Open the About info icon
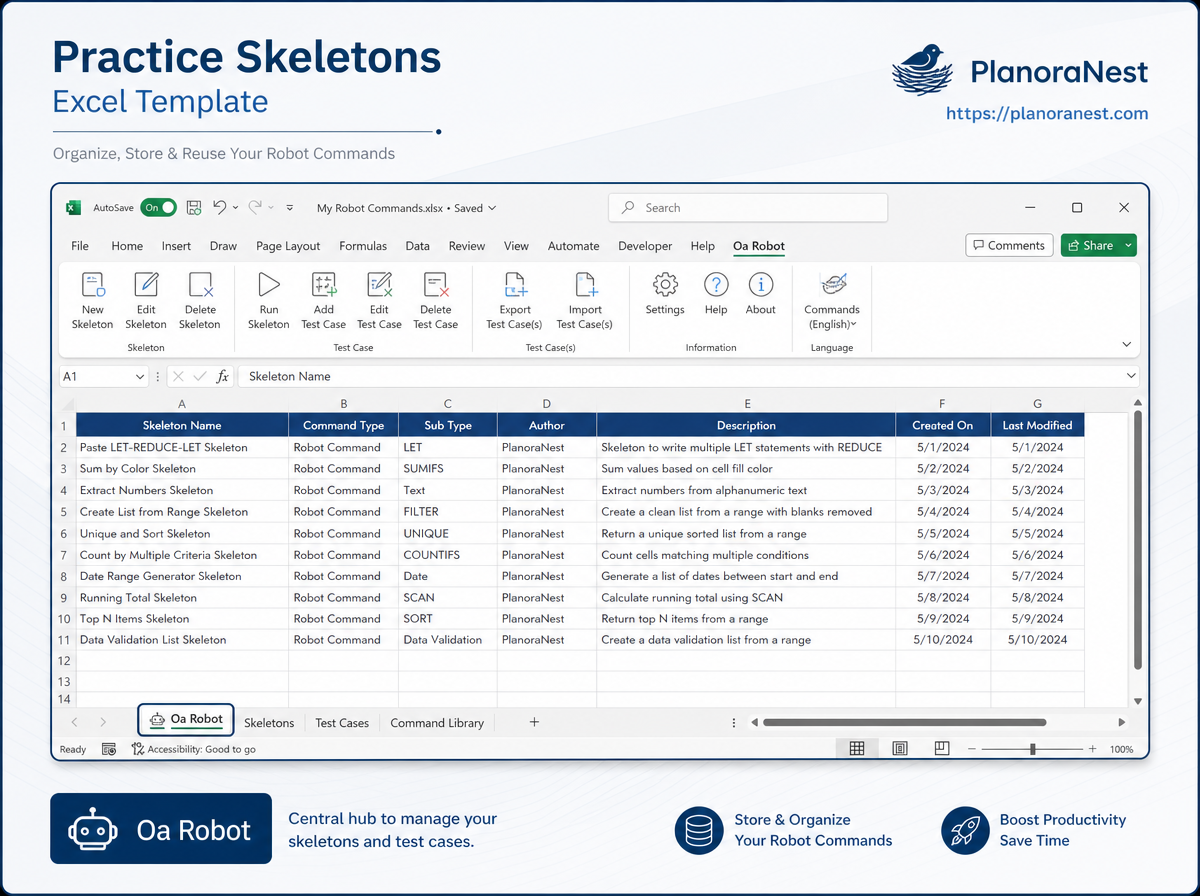This screenshot has width=1200, height=896. 761,285
